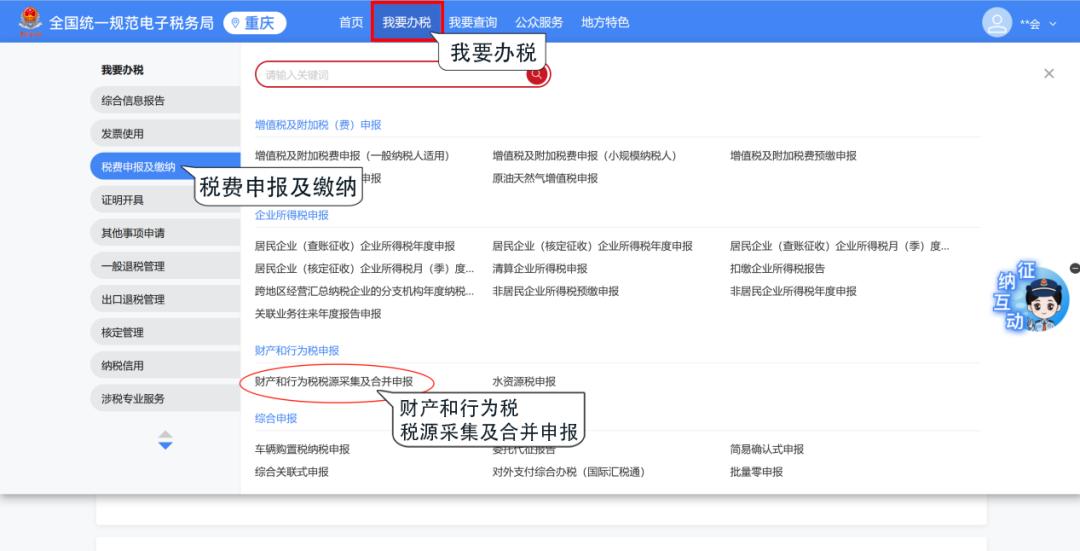Open the user avatar icon
1080x551 pixels.
click(997, 23)
